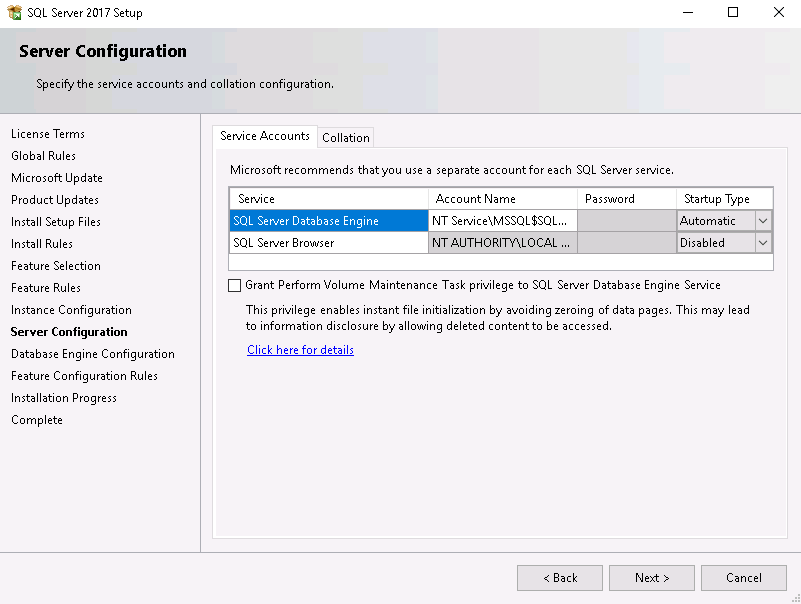Image resolution: width=801 pixels, height=604 pixels.
Task: Click the Startup Type column header
Action: 724,199
